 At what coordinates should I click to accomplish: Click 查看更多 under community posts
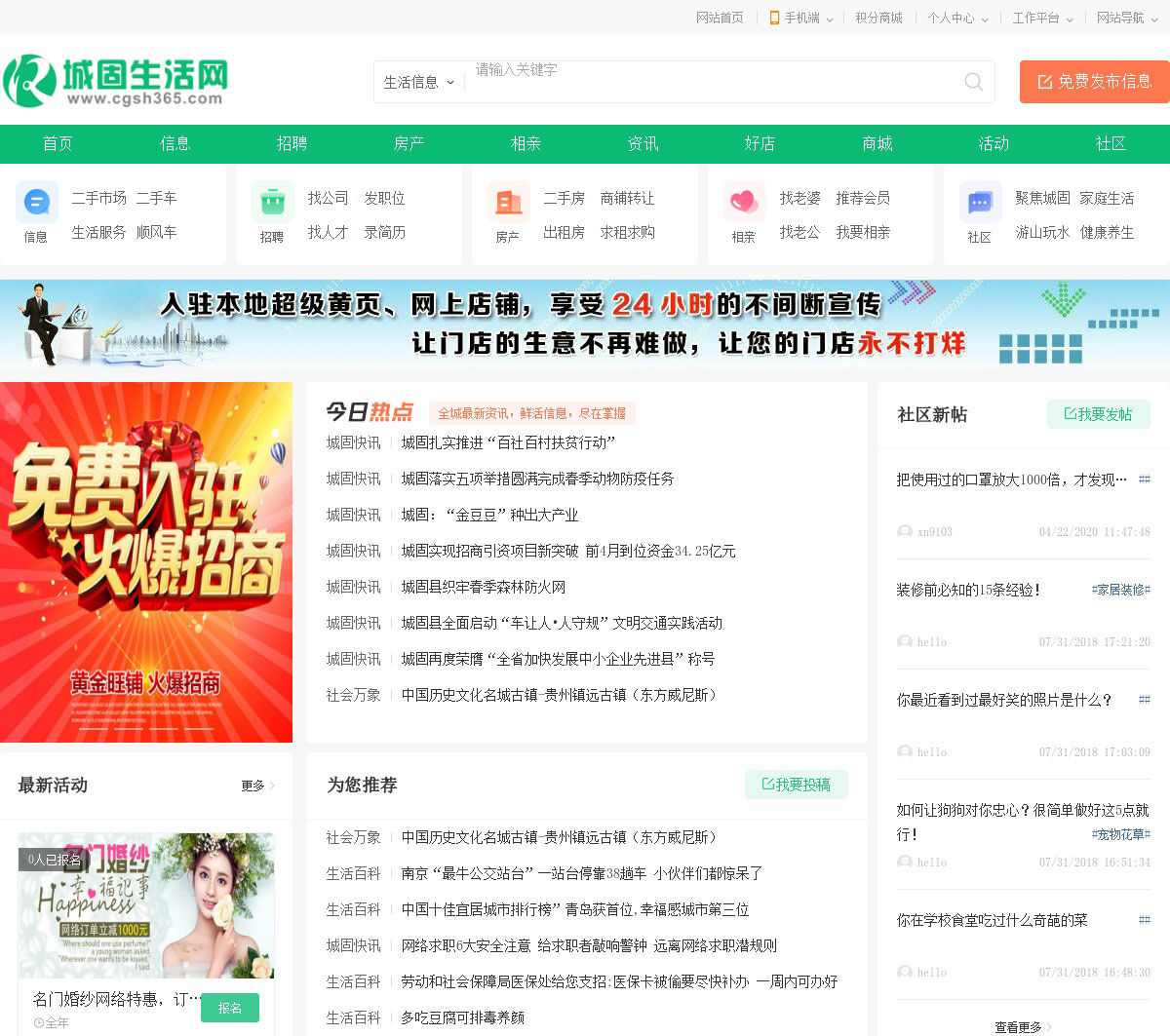[1023, 1027]
